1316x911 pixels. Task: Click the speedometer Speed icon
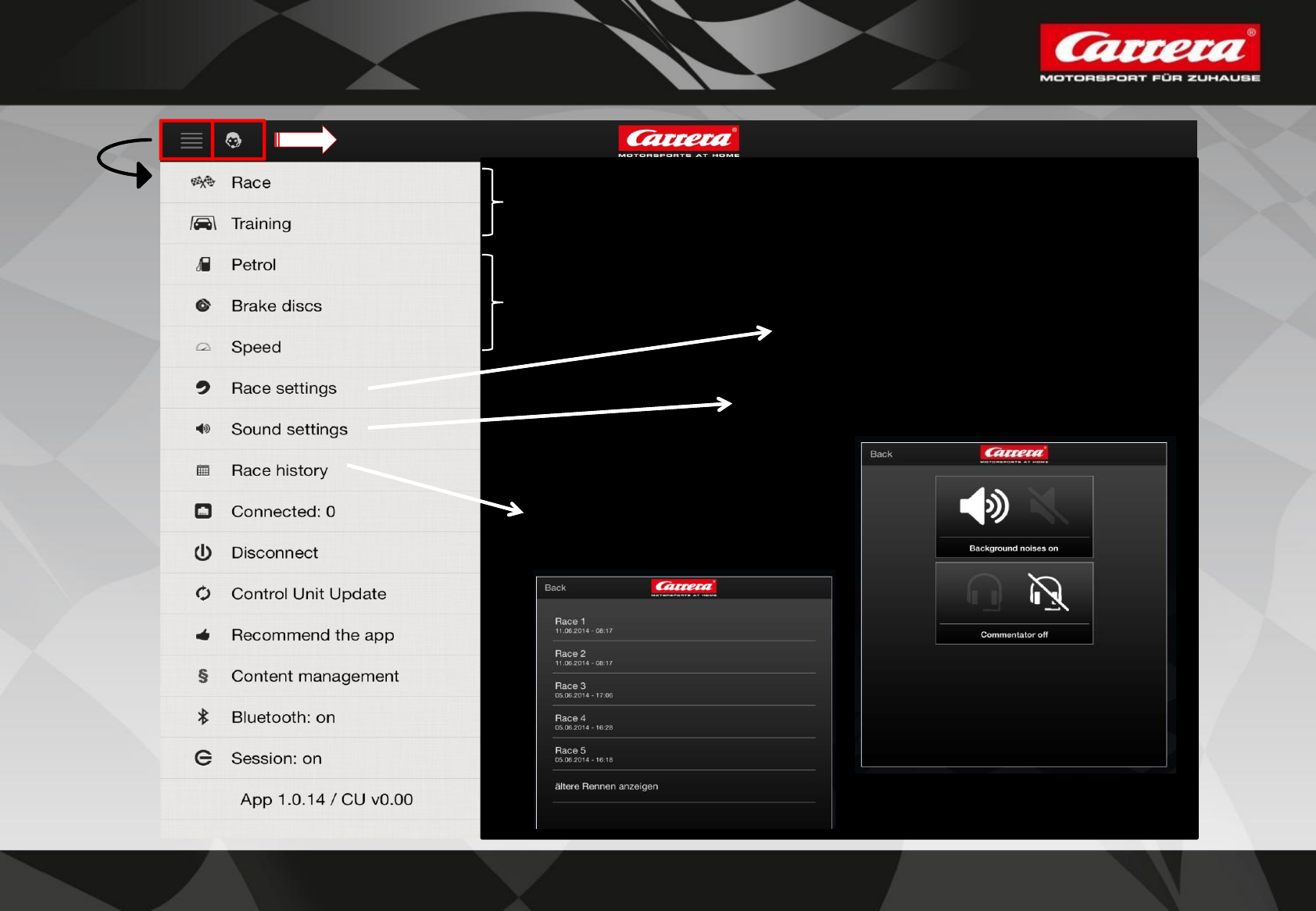(x=203, y=347)
